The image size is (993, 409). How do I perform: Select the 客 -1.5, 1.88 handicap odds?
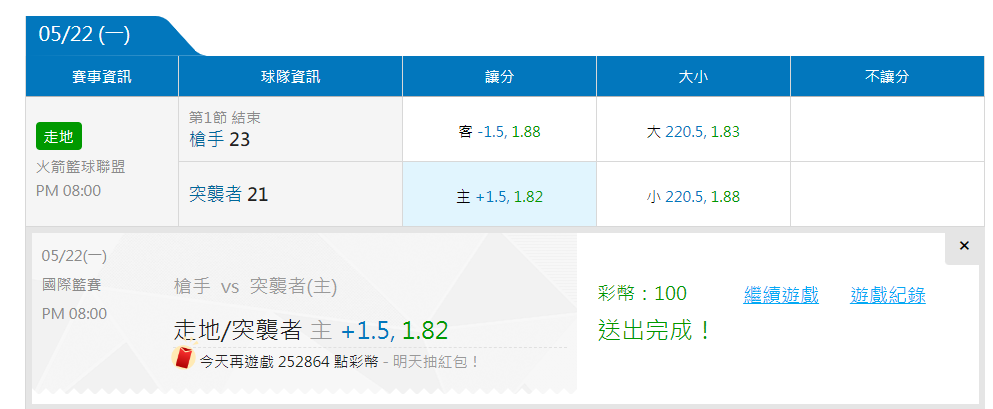(x=499, y=130)
